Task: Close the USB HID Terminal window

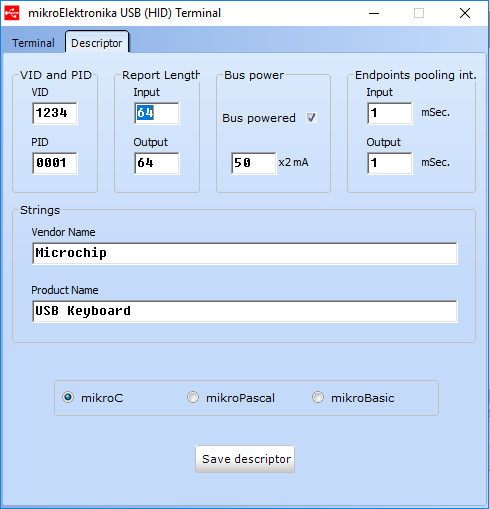Action: 465,13
